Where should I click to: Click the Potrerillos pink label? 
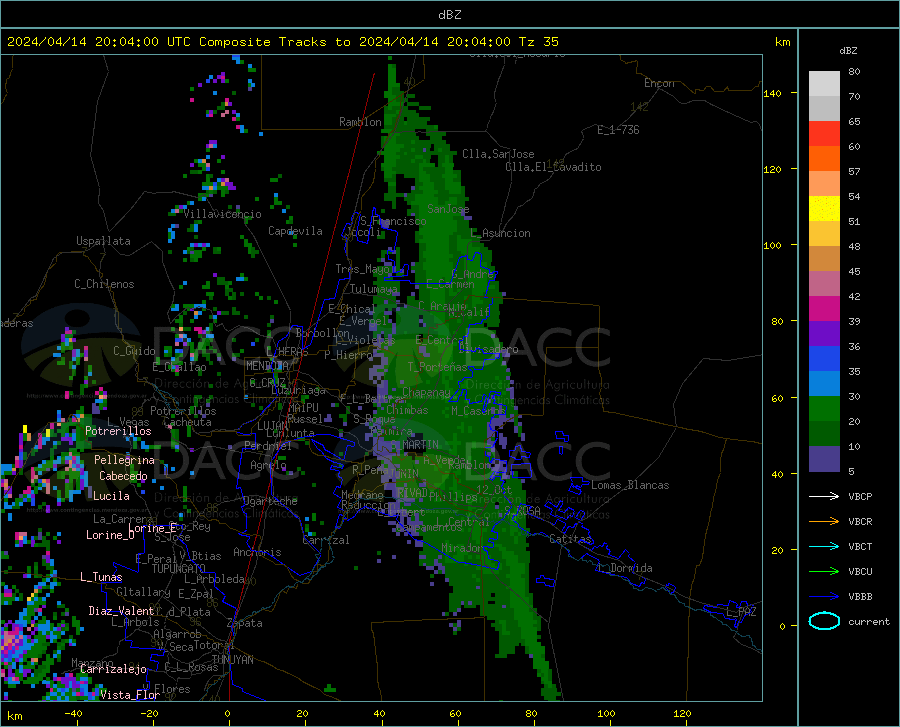coord(118,431)
